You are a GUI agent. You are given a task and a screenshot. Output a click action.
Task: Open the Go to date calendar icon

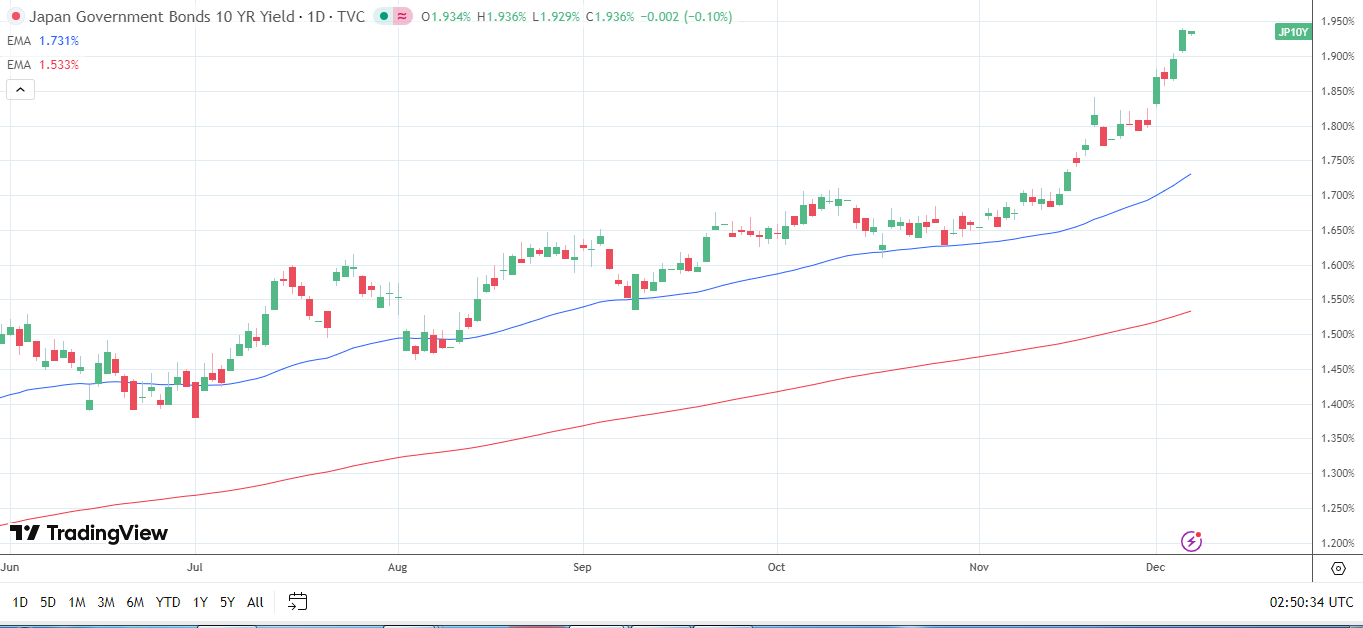pos(297,601)
